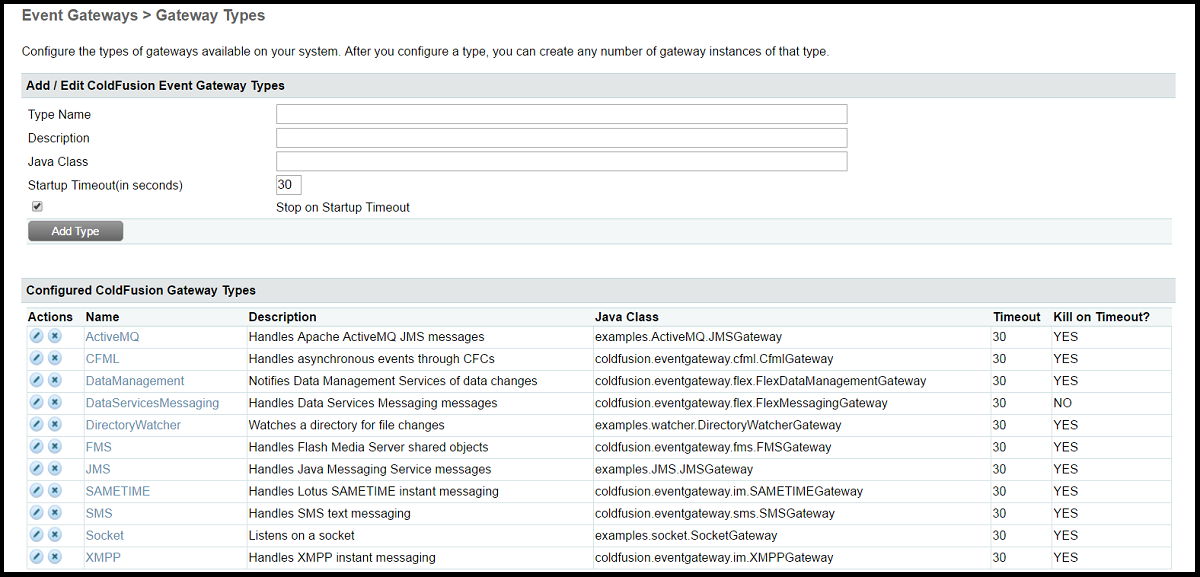Select text 'coldfusion.eventgateway.im.XMPPGateway'

coord(714,557)
